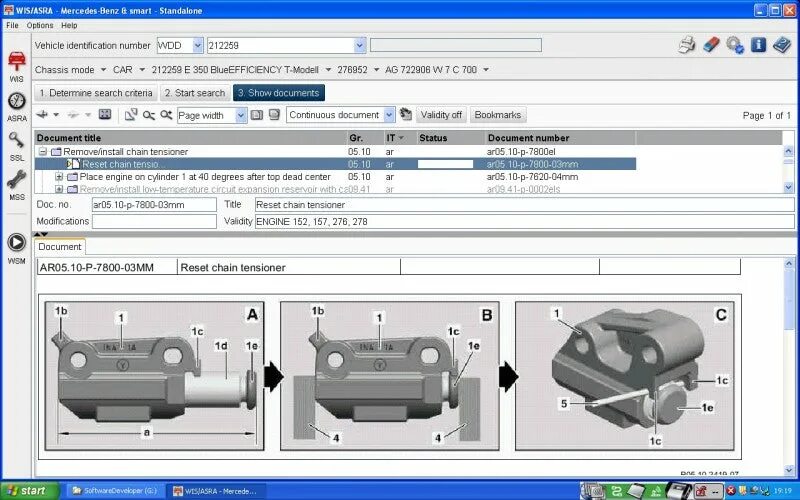Click the WIS/ASRA taskbar button

pyautogui.click(x=218, y=491)
